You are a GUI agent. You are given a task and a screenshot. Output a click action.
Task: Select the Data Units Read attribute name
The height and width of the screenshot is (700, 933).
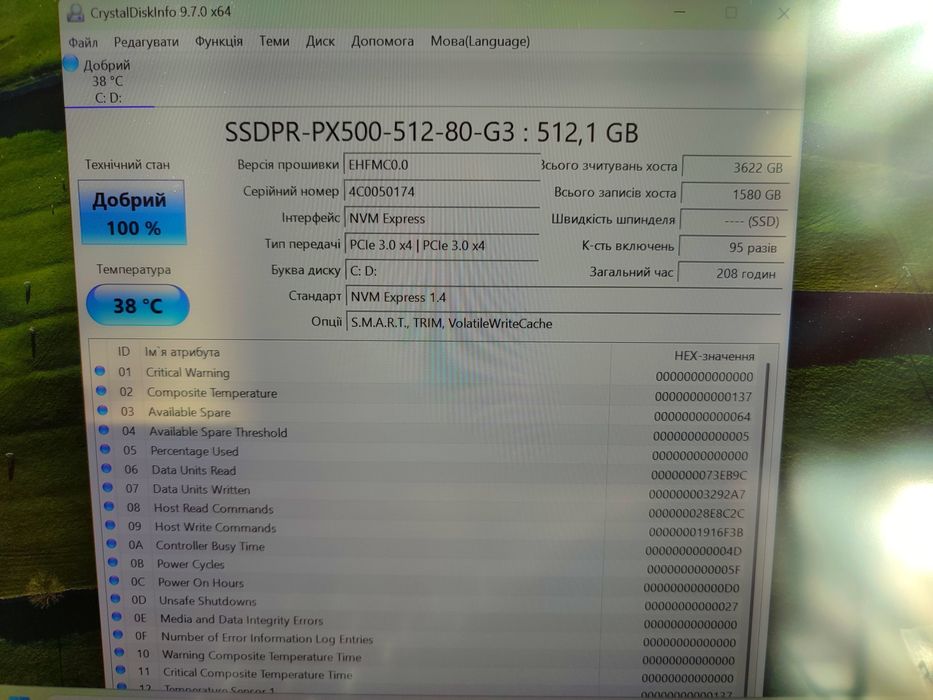click(194, 470)
